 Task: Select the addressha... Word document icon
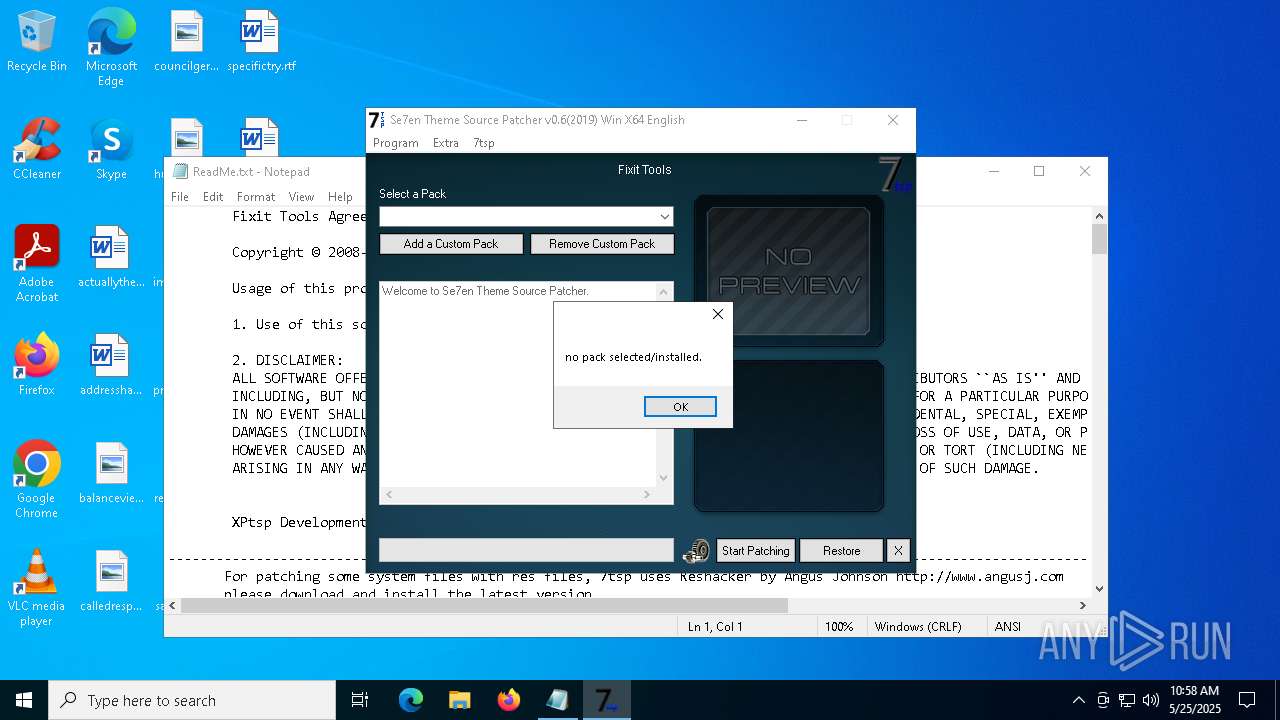[111, 365]
